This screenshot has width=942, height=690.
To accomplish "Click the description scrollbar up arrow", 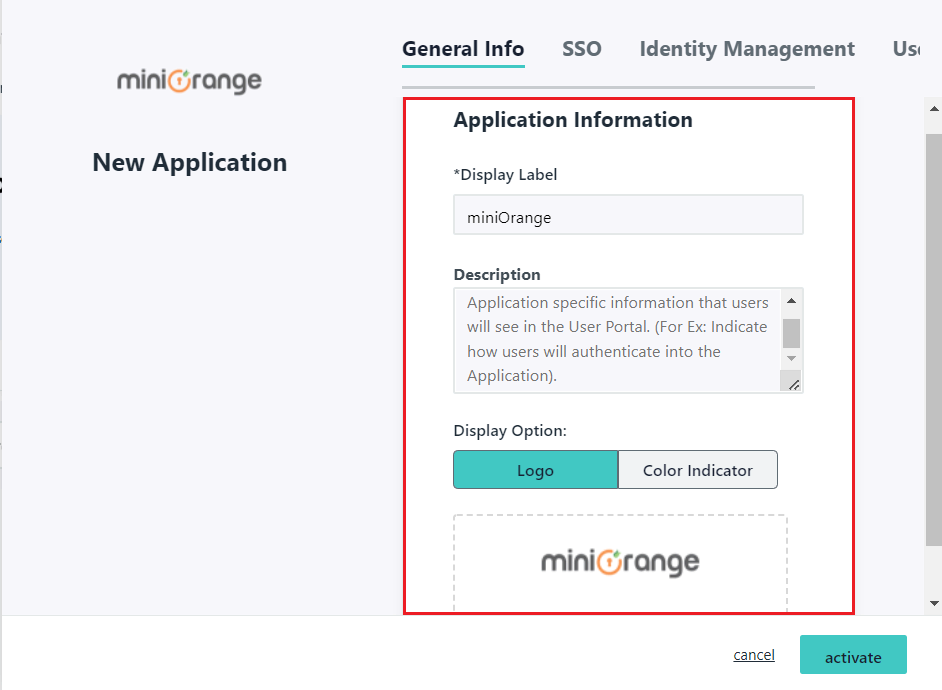I will 791,301.
